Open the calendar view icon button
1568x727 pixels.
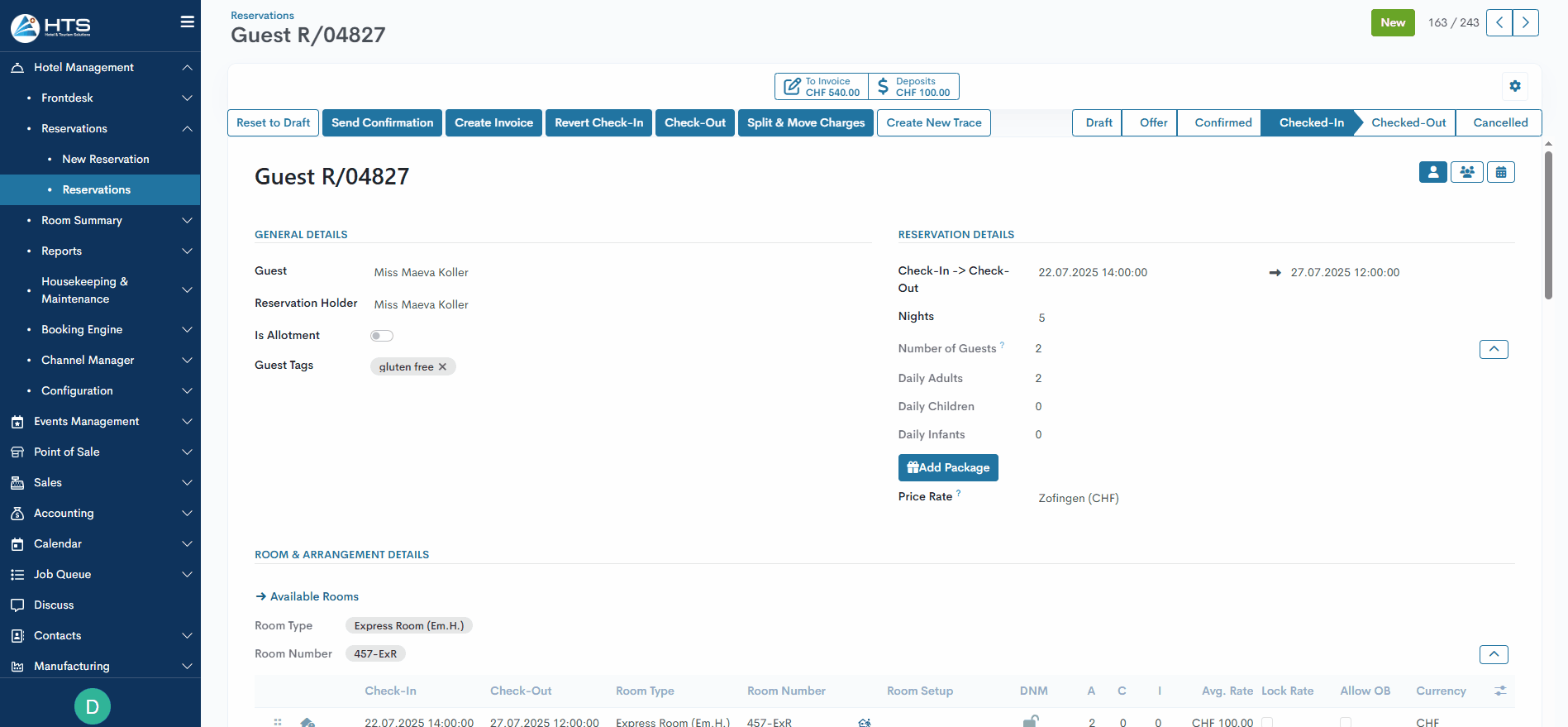(x=1500, y=172)
